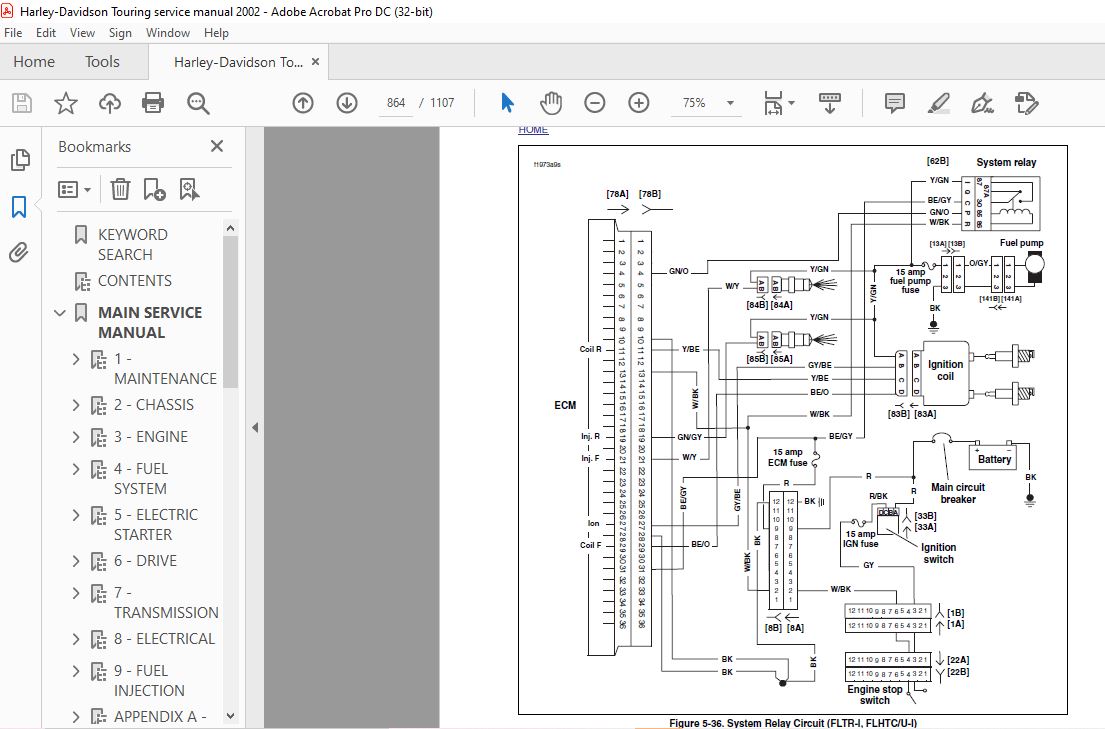Select the highlighter pen tool
The image size is (1105, 729).
pos(939,103)
